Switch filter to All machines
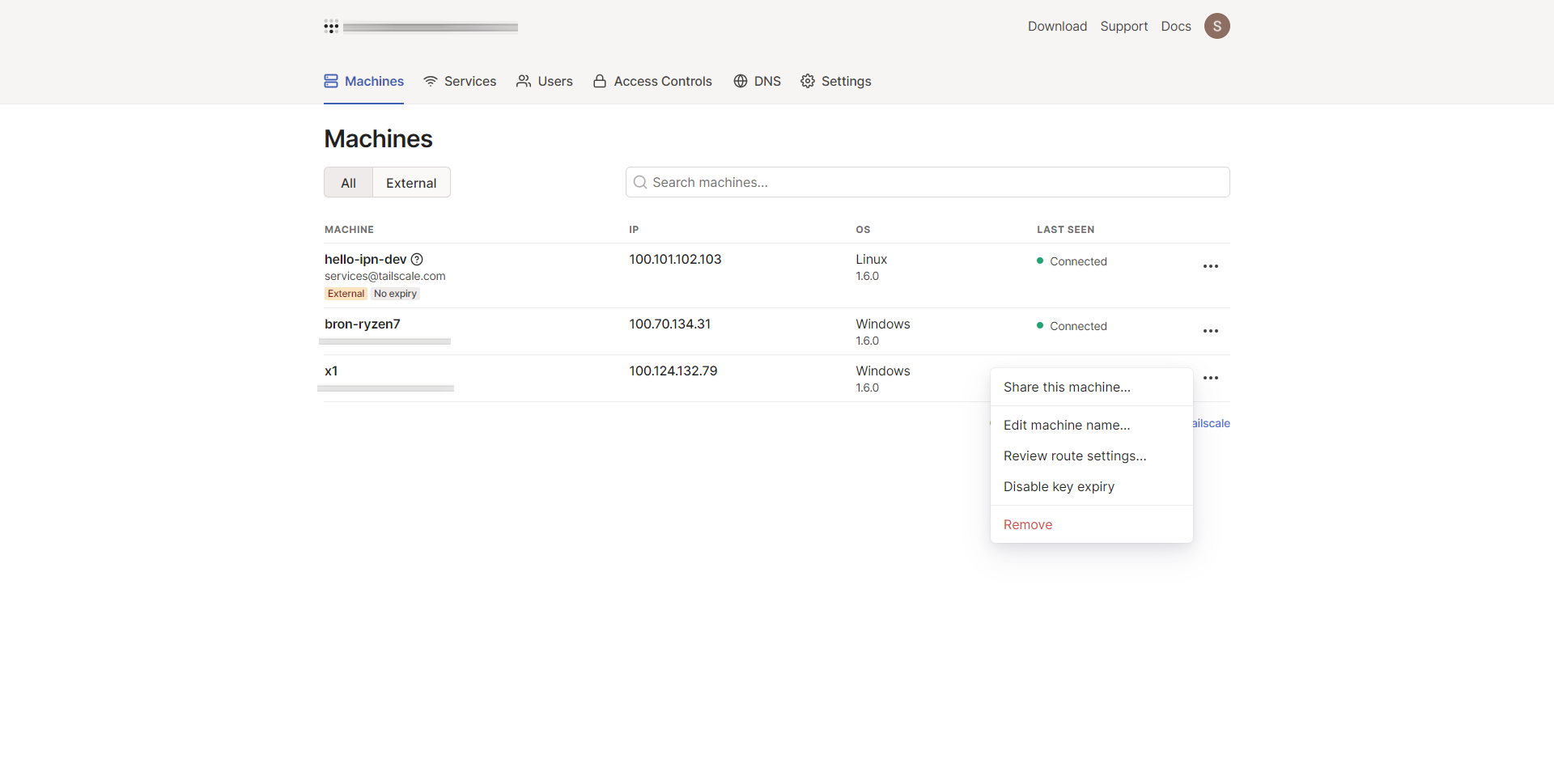This screenshot has width=1554, height=784. 348,183
